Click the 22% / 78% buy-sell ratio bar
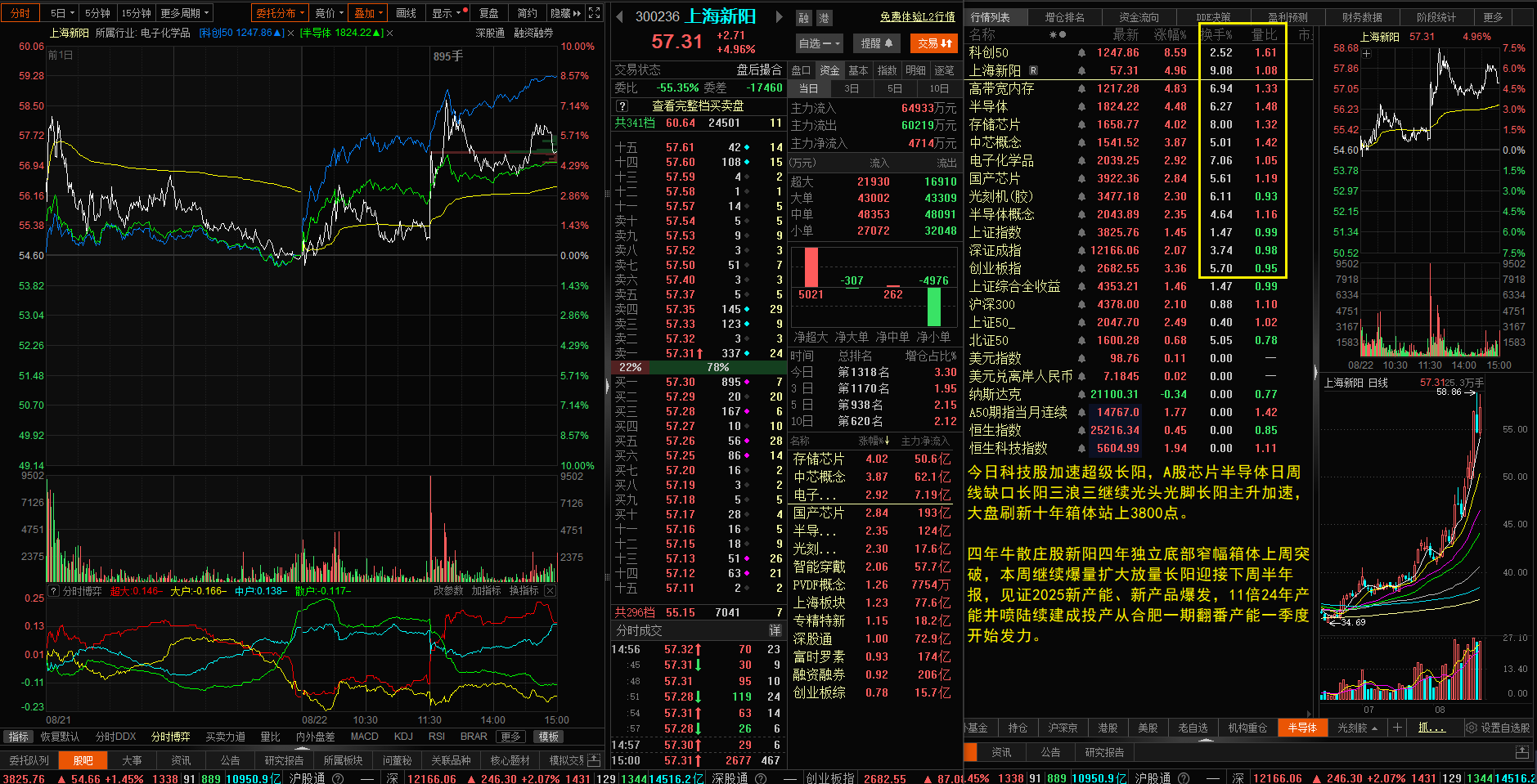Screen dimensions: 1537x784 point(698,367)
